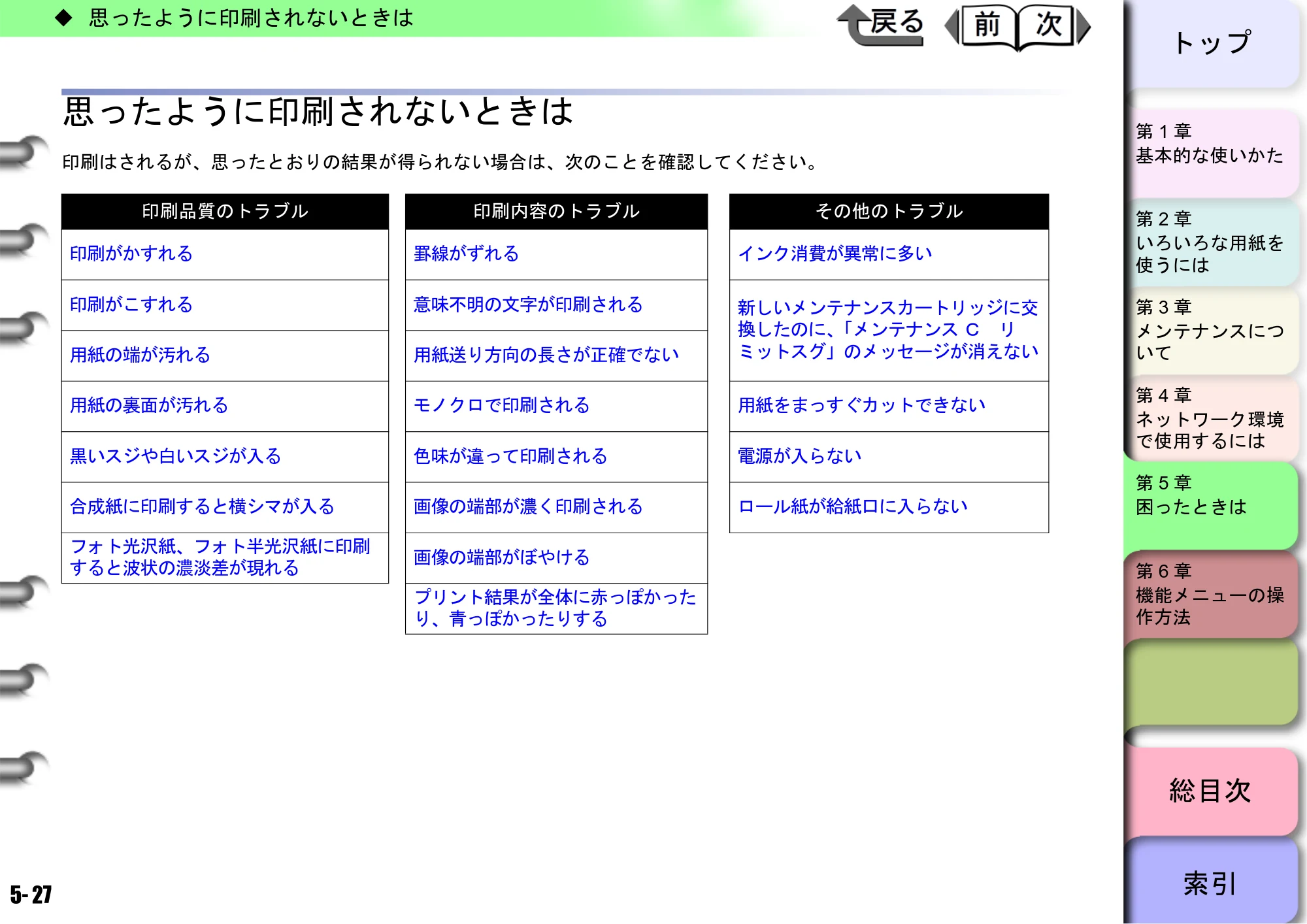1307x924 pixels.
Task: Open link インク消費が異常に多い
Action: [835, 254]
